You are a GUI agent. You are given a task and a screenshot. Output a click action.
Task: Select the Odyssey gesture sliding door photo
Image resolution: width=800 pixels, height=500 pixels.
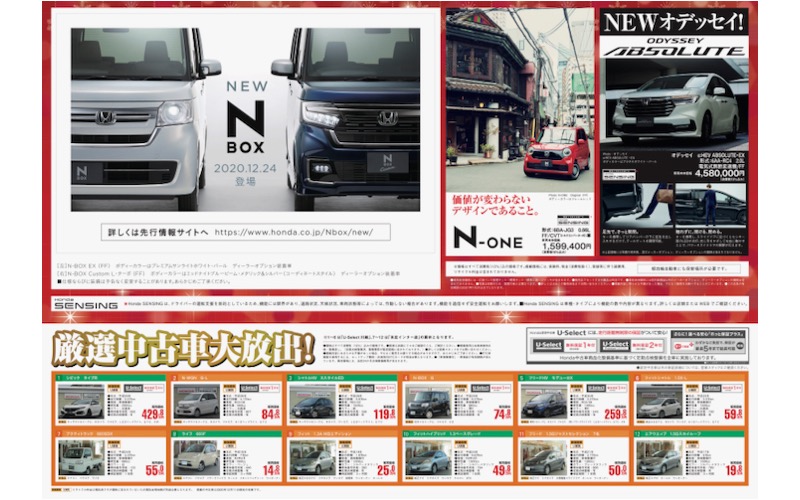(x=711, y=205)
